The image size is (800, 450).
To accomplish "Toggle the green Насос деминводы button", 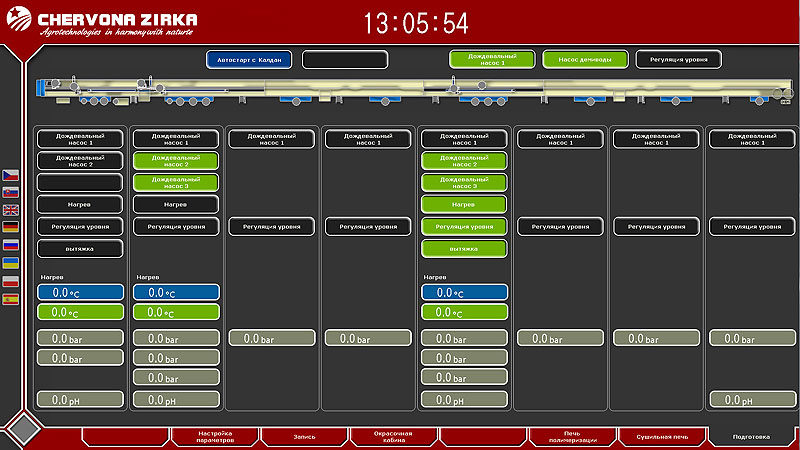I will [585, 60].
